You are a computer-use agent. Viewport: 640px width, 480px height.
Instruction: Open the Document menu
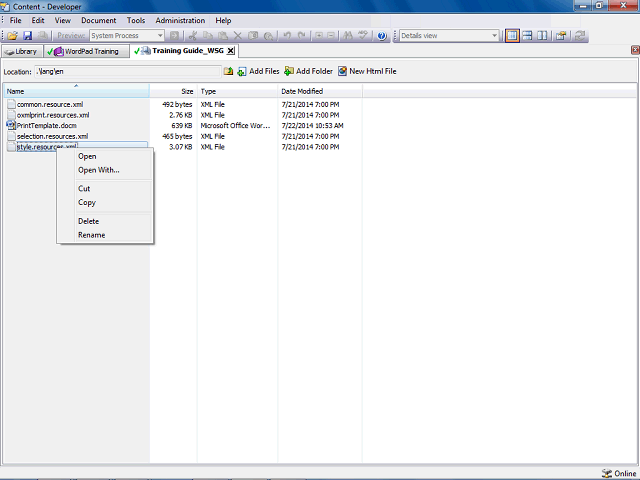[x=99, y=20]
